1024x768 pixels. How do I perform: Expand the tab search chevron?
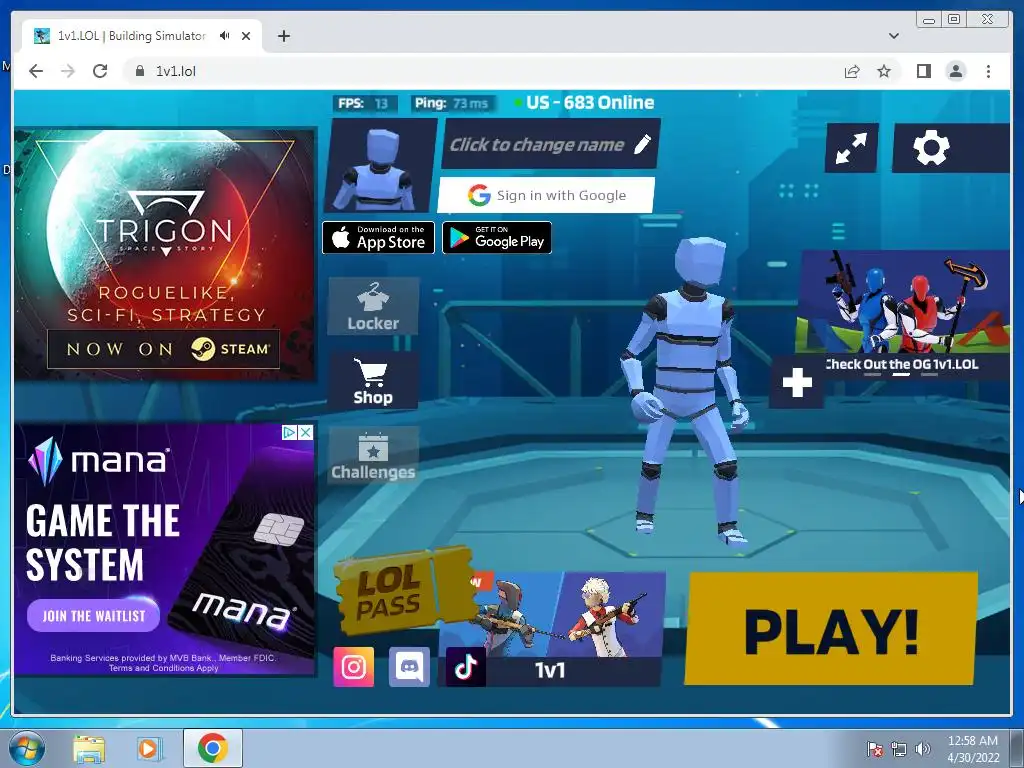point(894,36)
